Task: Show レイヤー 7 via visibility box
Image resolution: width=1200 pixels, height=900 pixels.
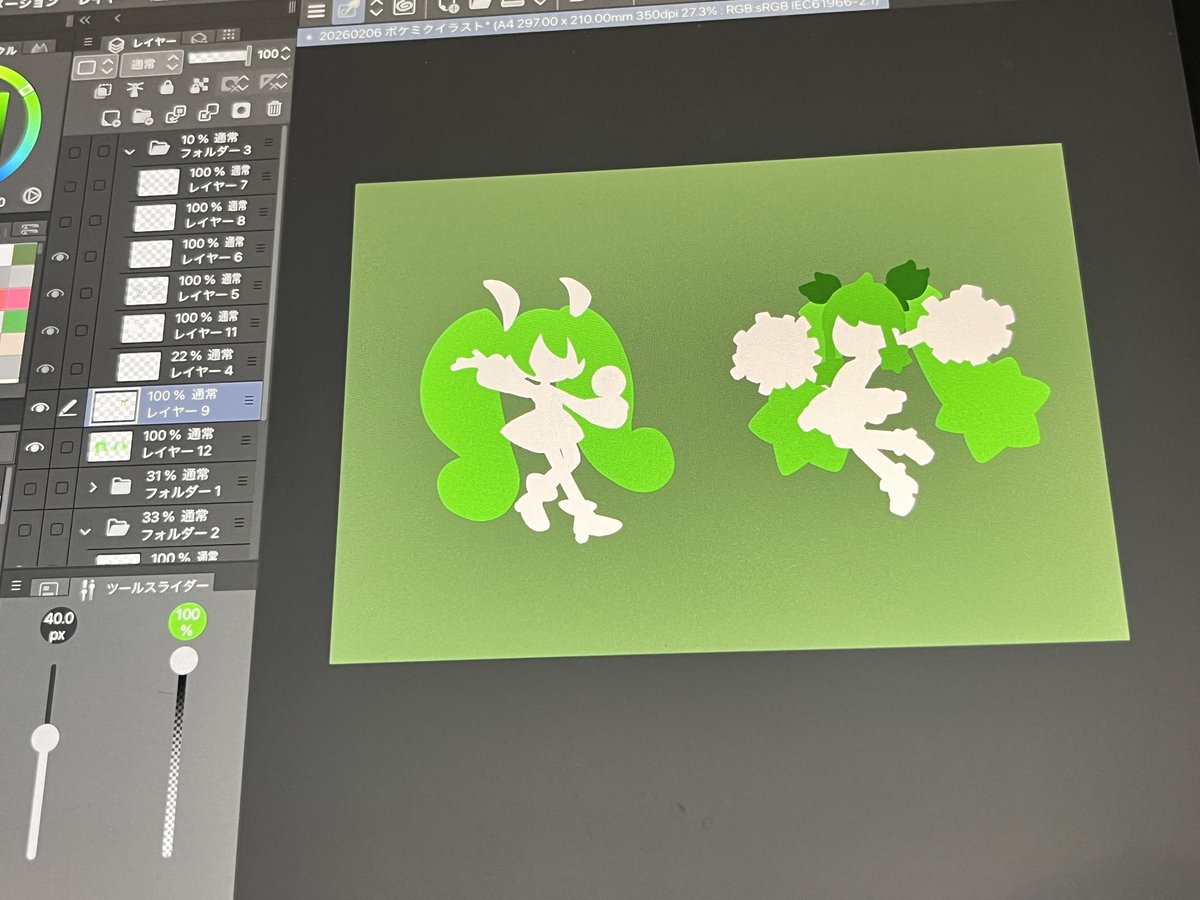Action: (x=71, y=186)
